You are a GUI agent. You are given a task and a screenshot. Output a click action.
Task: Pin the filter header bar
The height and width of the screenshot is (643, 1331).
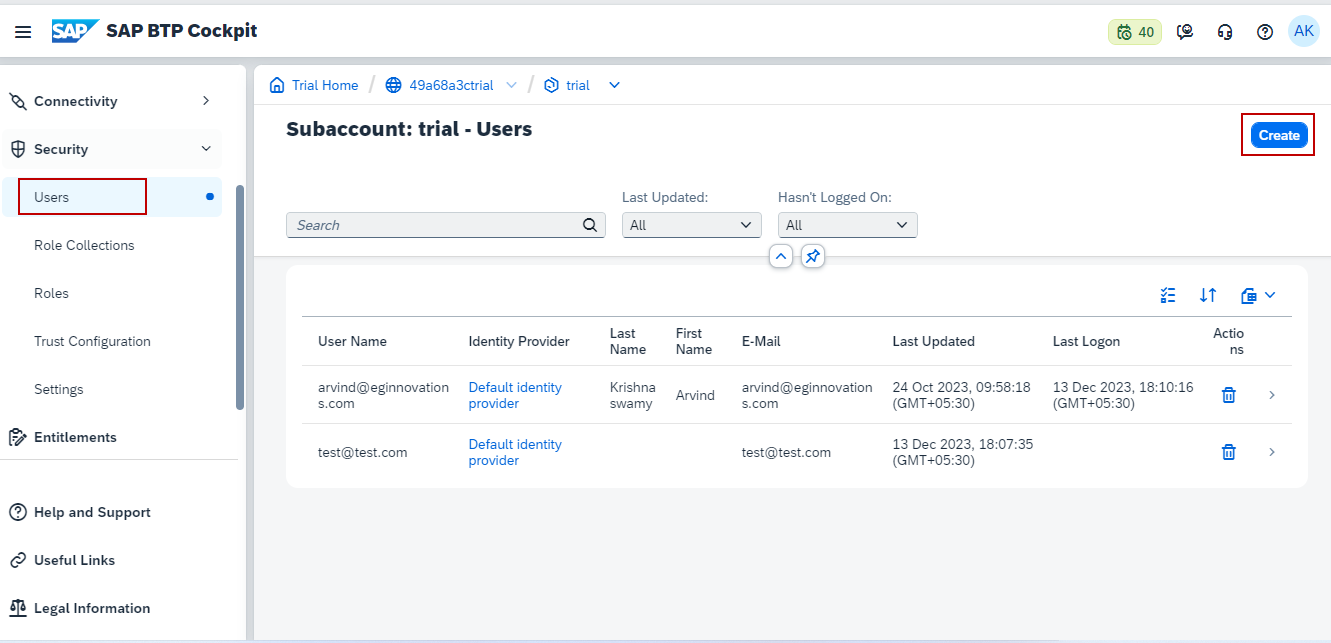point(813,257)
